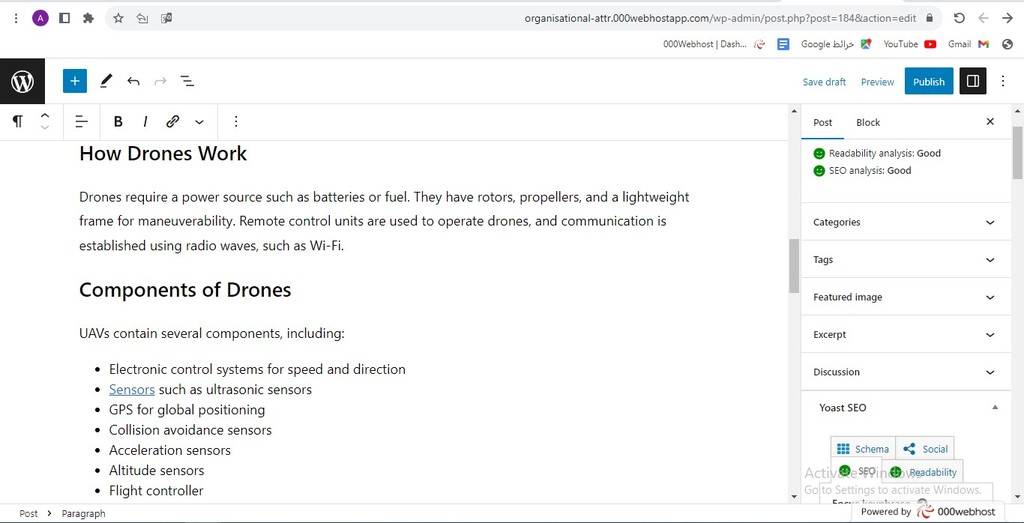This screenshot has width=1024, height=523.
Task: Publish the post
Action: click(x=929, y=82)
